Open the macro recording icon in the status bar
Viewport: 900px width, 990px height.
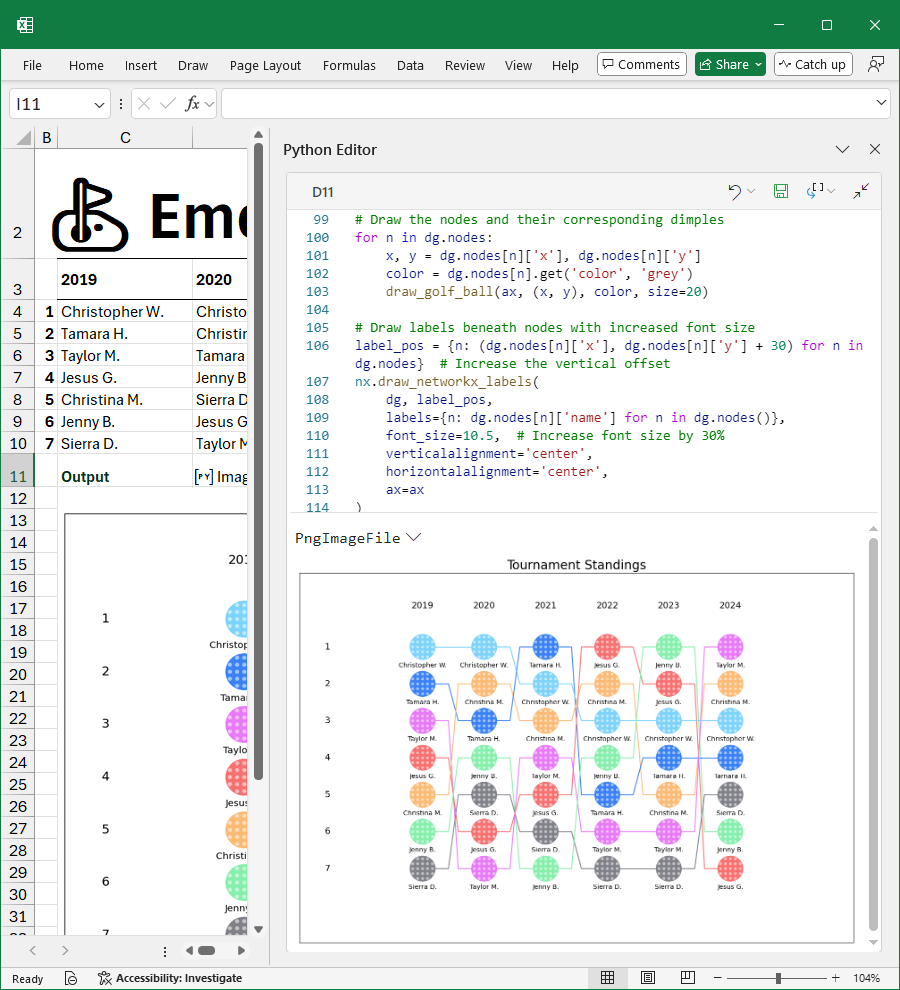click(71, 978)
